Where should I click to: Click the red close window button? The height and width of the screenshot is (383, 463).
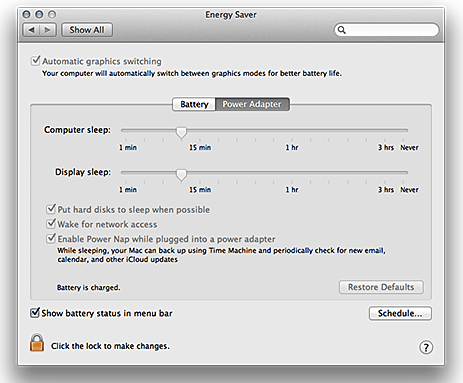26,14
